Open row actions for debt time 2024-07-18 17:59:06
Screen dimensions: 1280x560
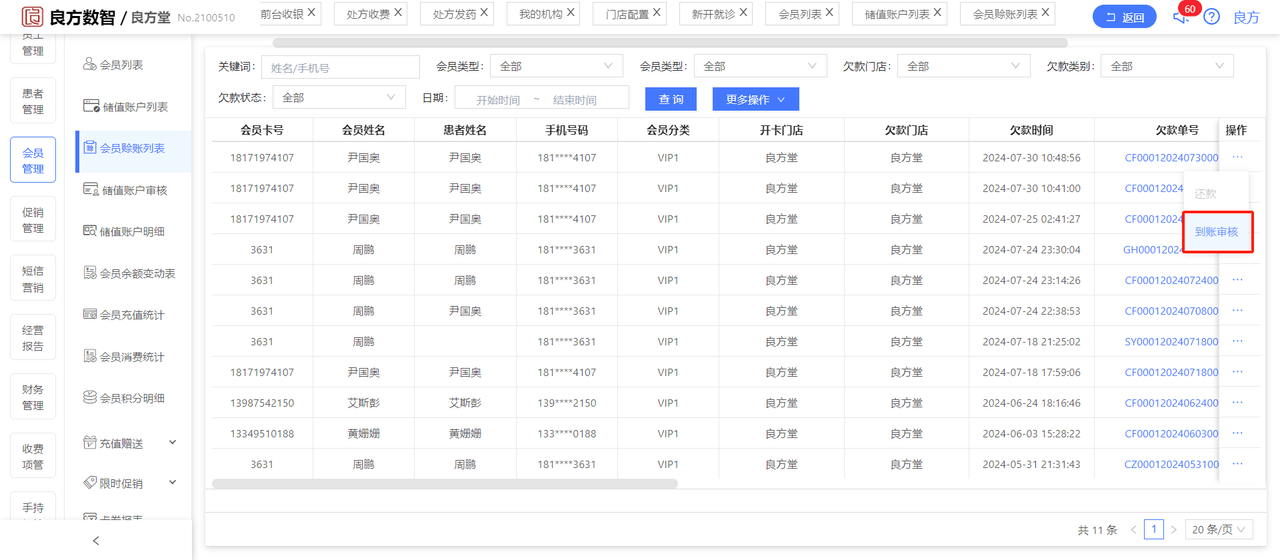(1237, 372)
